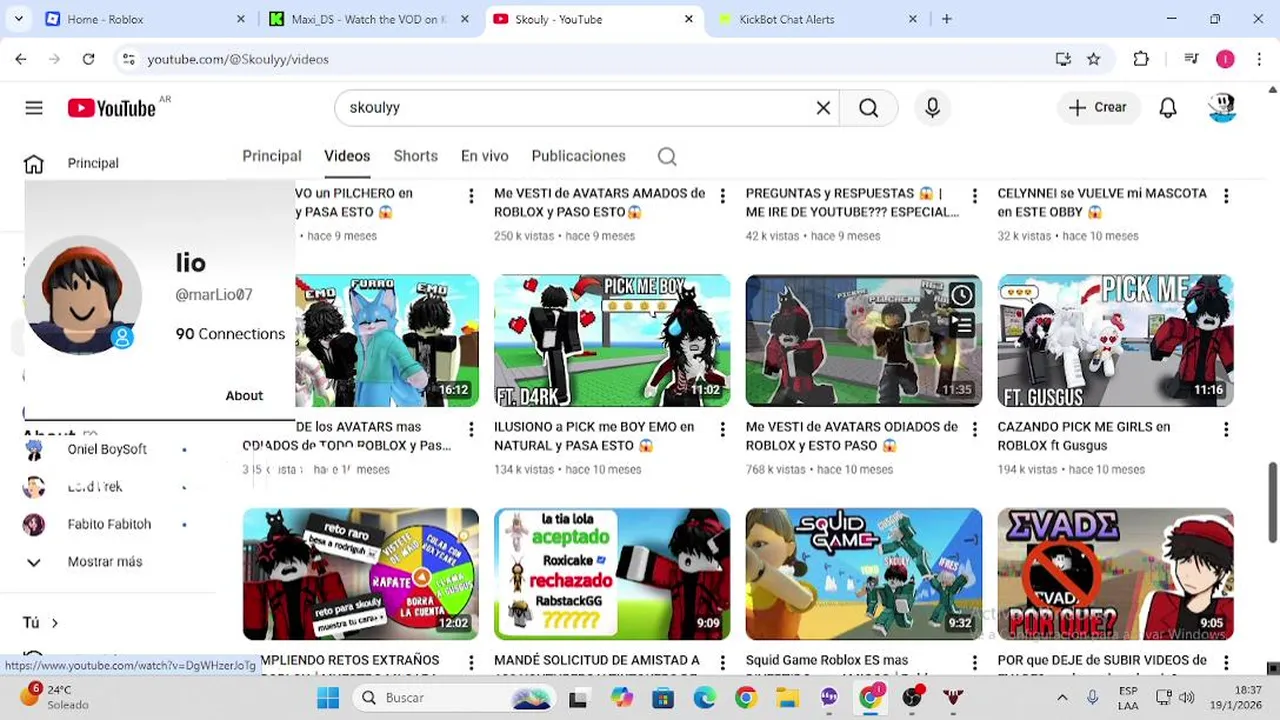
Task: Clear the search text with the X
Action: tap(823, 108)
